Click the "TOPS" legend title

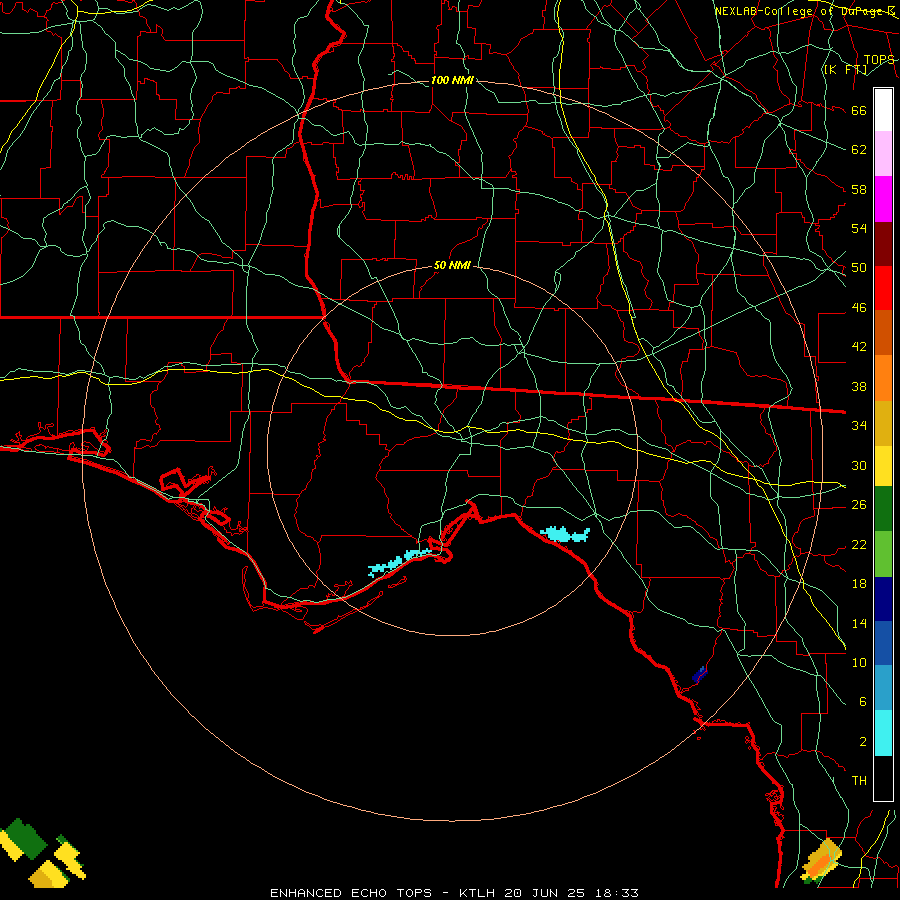pyautogui.click(x=879, y=60)
